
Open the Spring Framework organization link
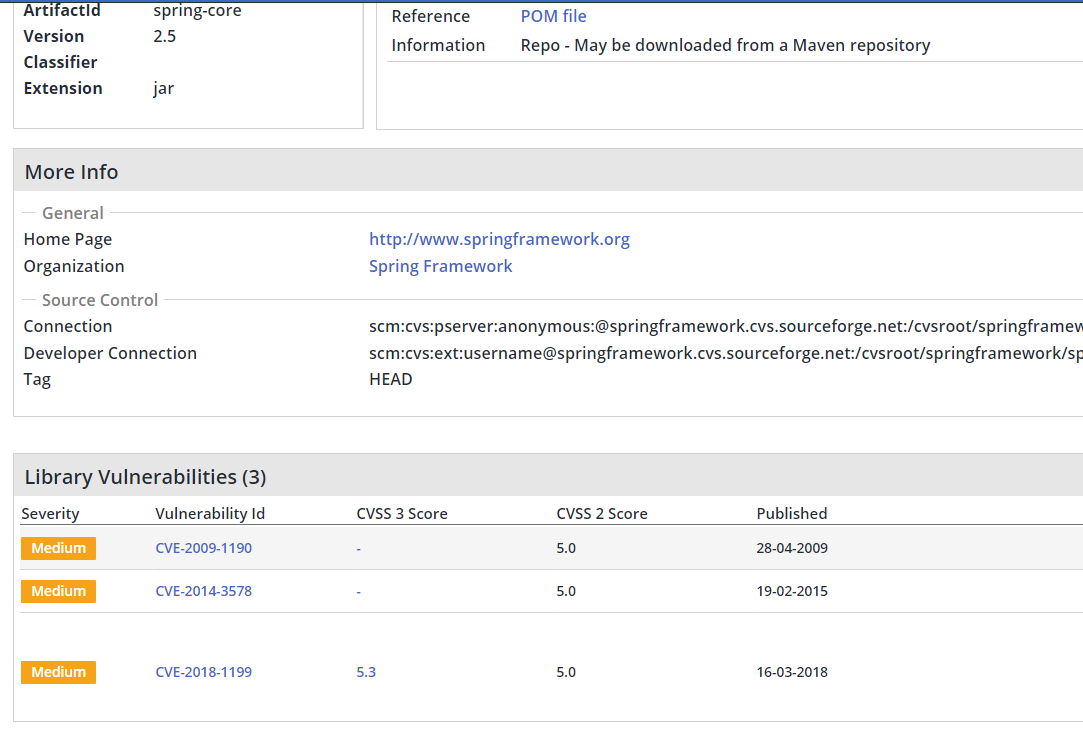click(x=440, y=266)
